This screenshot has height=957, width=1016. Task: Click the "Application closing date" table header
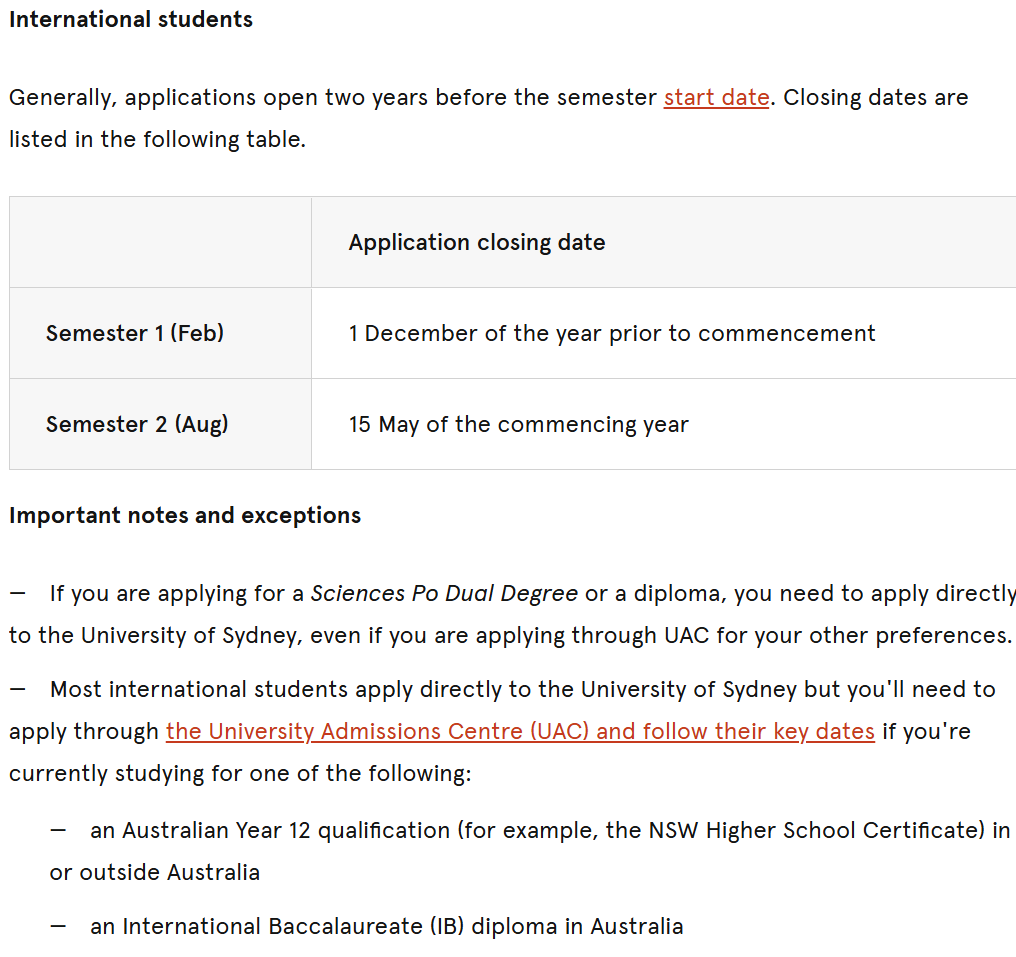pos(477,243)
